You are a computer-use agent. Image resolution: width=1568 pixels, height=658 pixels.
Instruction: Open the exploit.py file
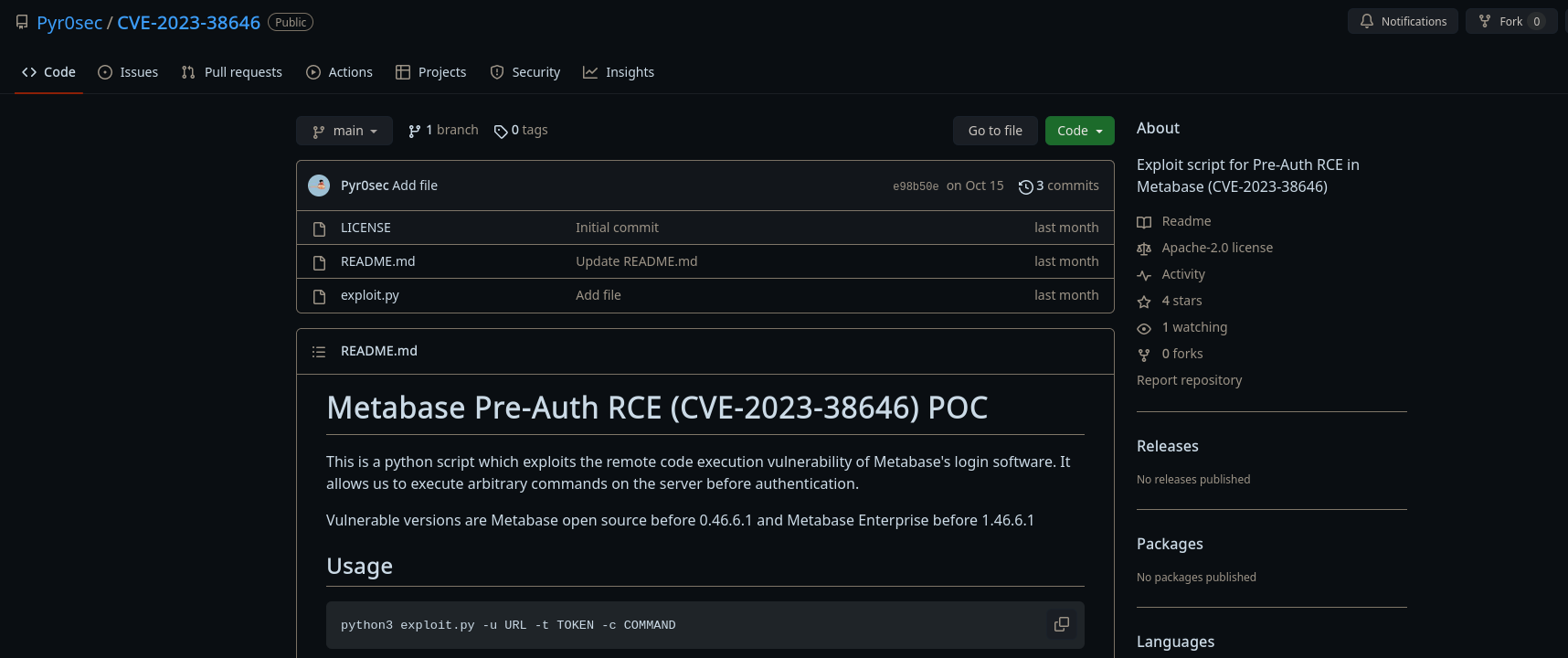[370, 295]
